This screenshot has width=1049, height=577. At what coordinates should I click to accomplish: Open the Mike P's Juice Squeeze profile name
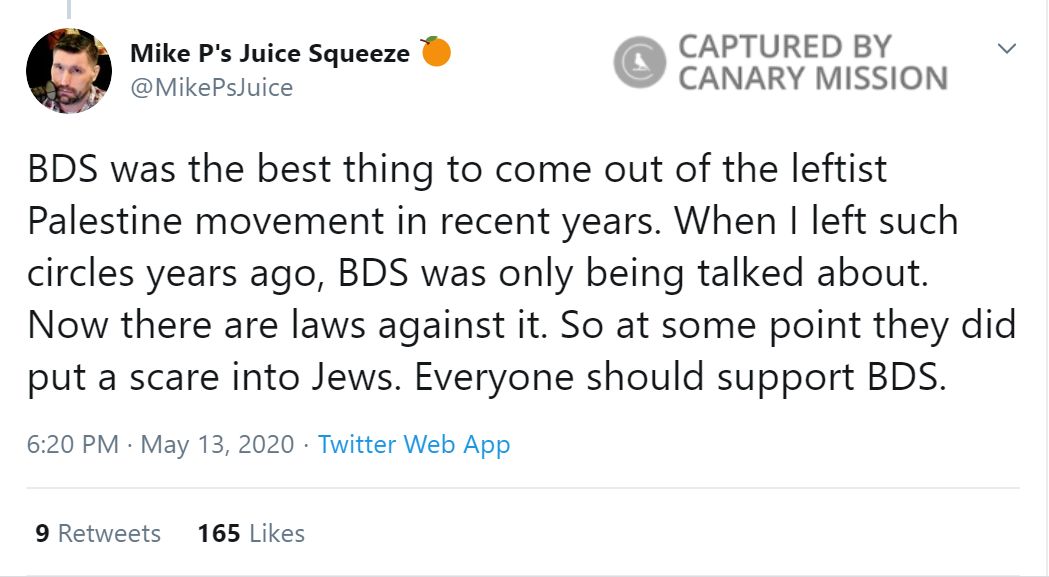click(x=270, y=53)
